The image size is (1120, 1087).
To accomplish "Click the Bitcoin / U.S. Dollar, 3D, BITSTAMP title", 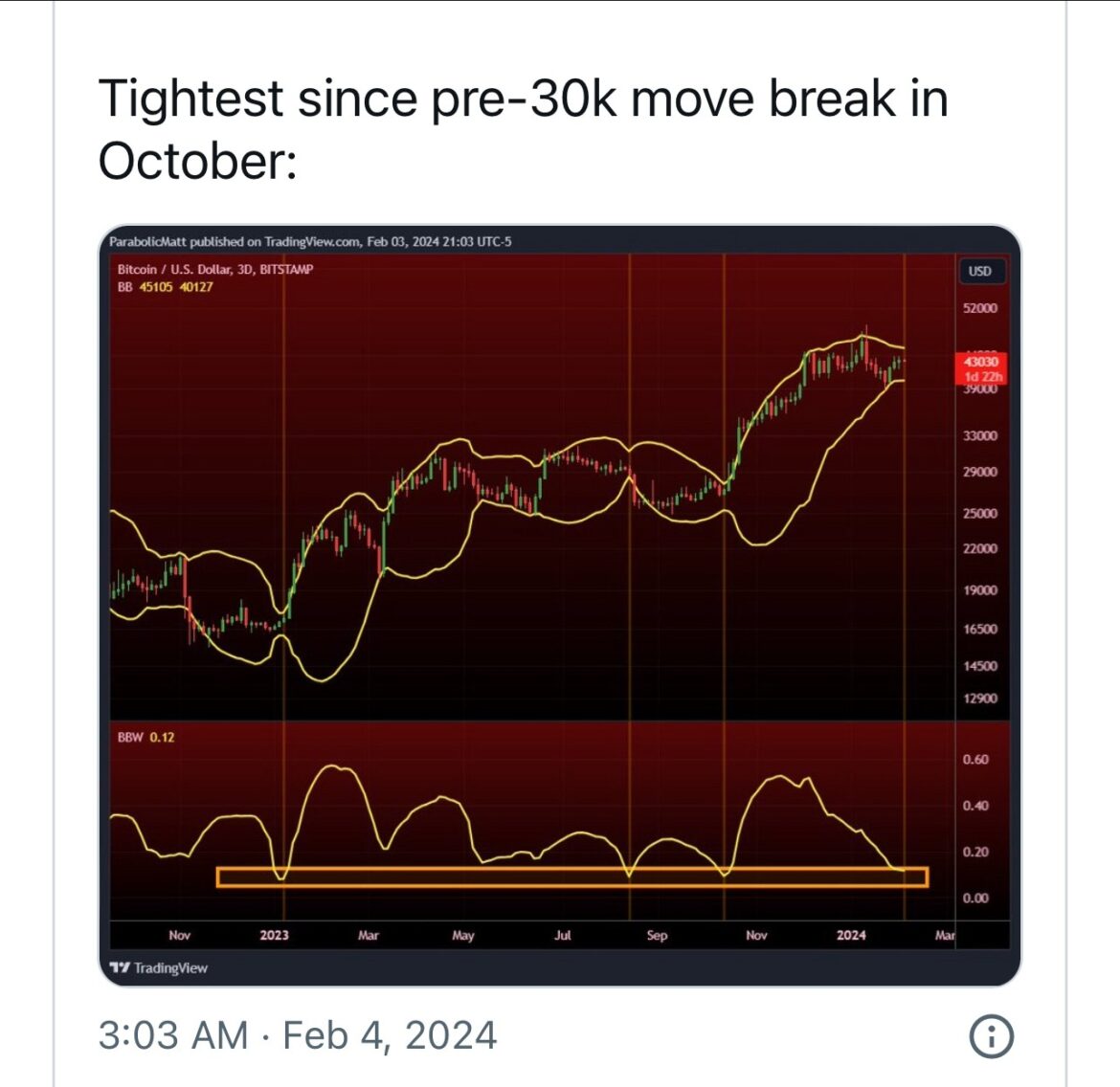I will [x=215, y=269].
